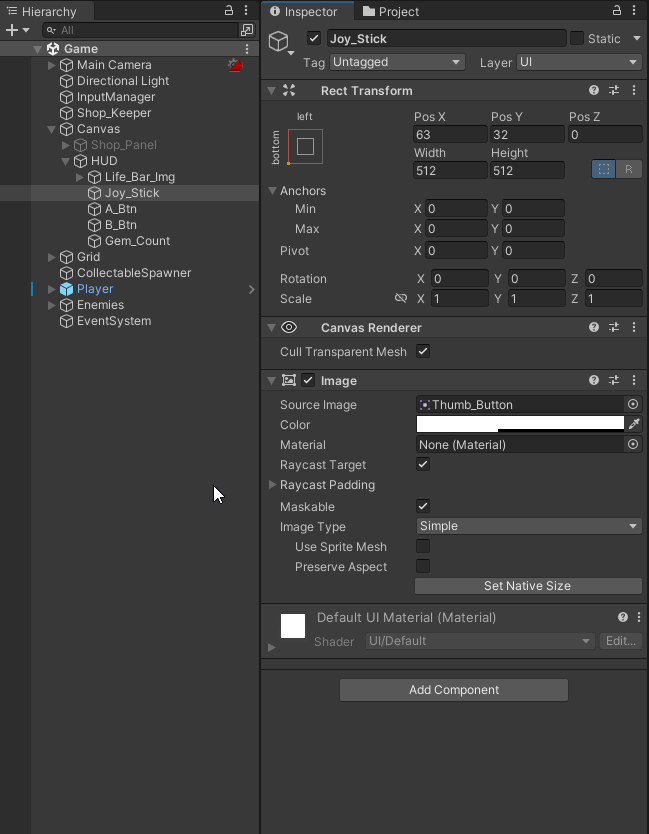Image resolution: width=649 pixels, height=834 pixels.
Task: Open Default UI Material help reference
Action: (x=623, y=617)
